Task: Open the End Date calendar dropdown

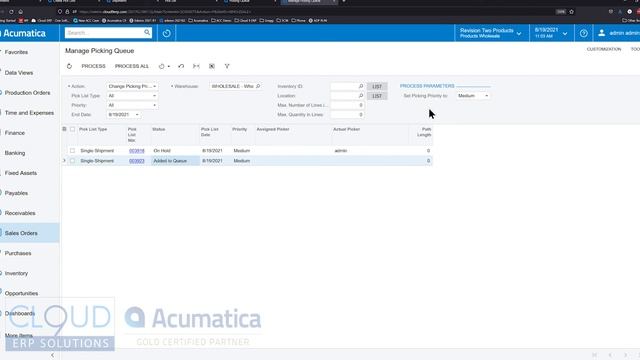Action: [x=137, y=115]
